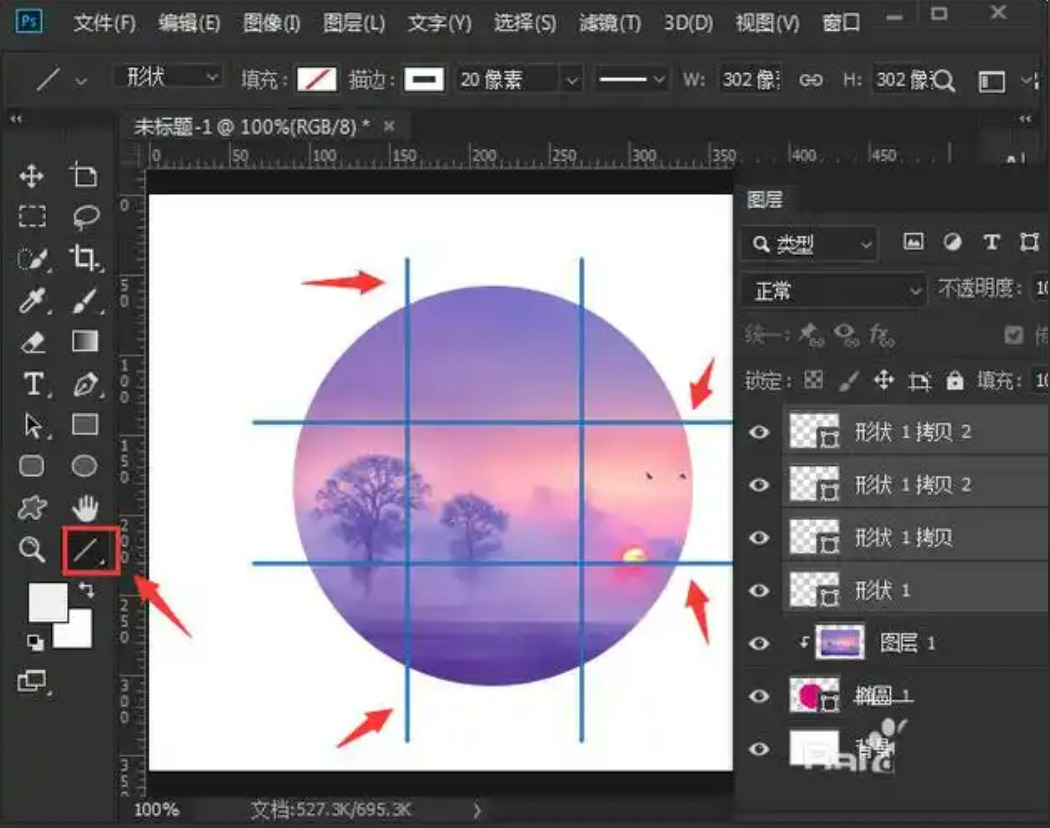Hide the 椭圆 1 layer
The image size is (1050, 828).
click(x=759, y=696)
